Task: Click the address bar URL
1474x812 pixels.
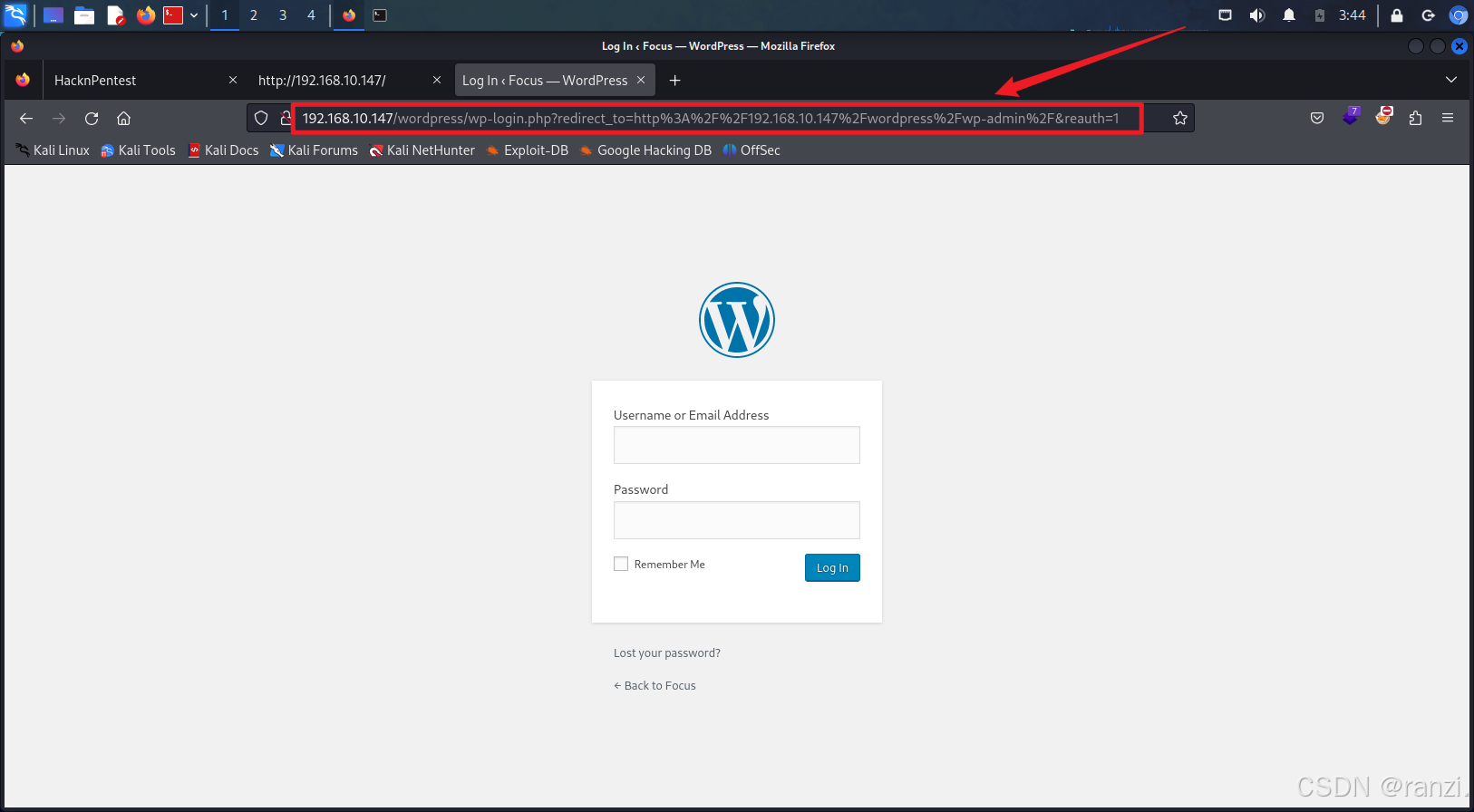Action: click(x=711, y=119)
